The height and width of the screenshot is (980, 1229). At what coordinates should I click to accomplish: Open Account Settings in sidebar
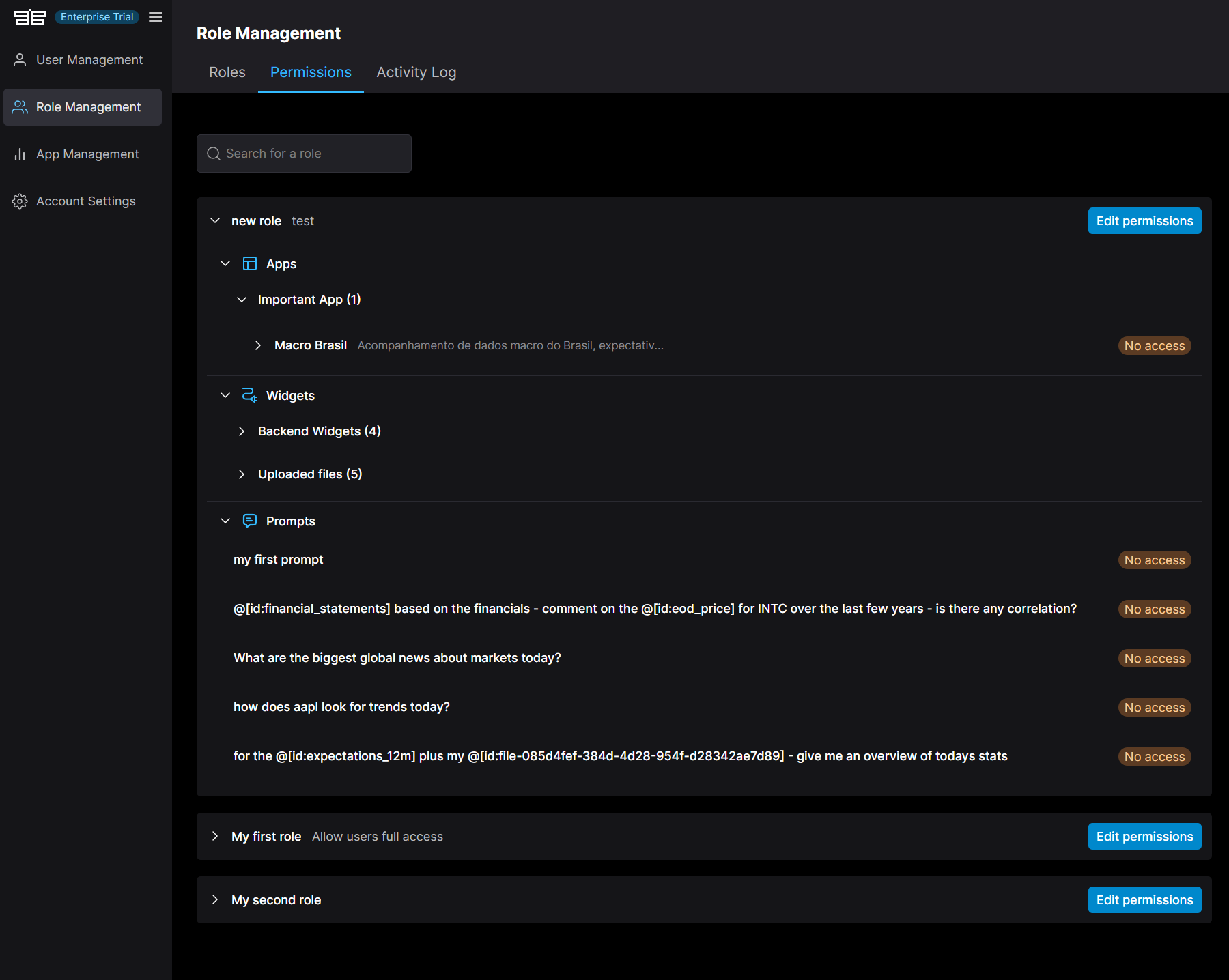click(x=83, y=201)
